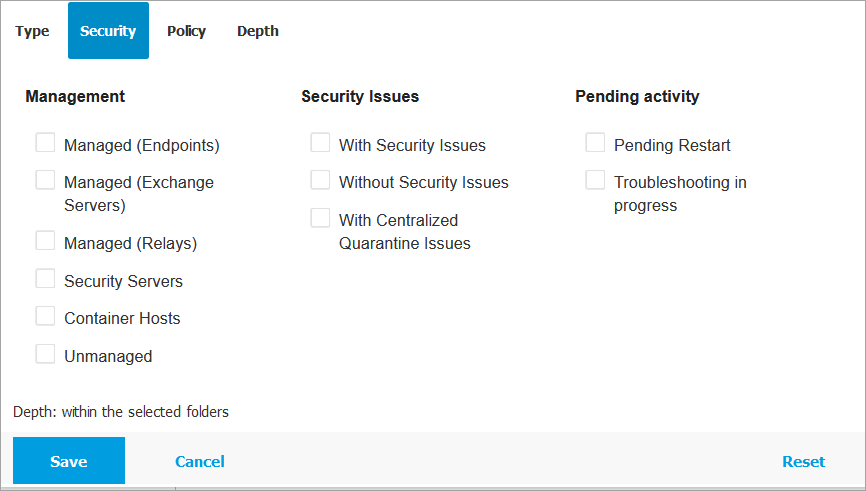
Task: Click the Pending Restart label text
Action: (x=672, y=145)
